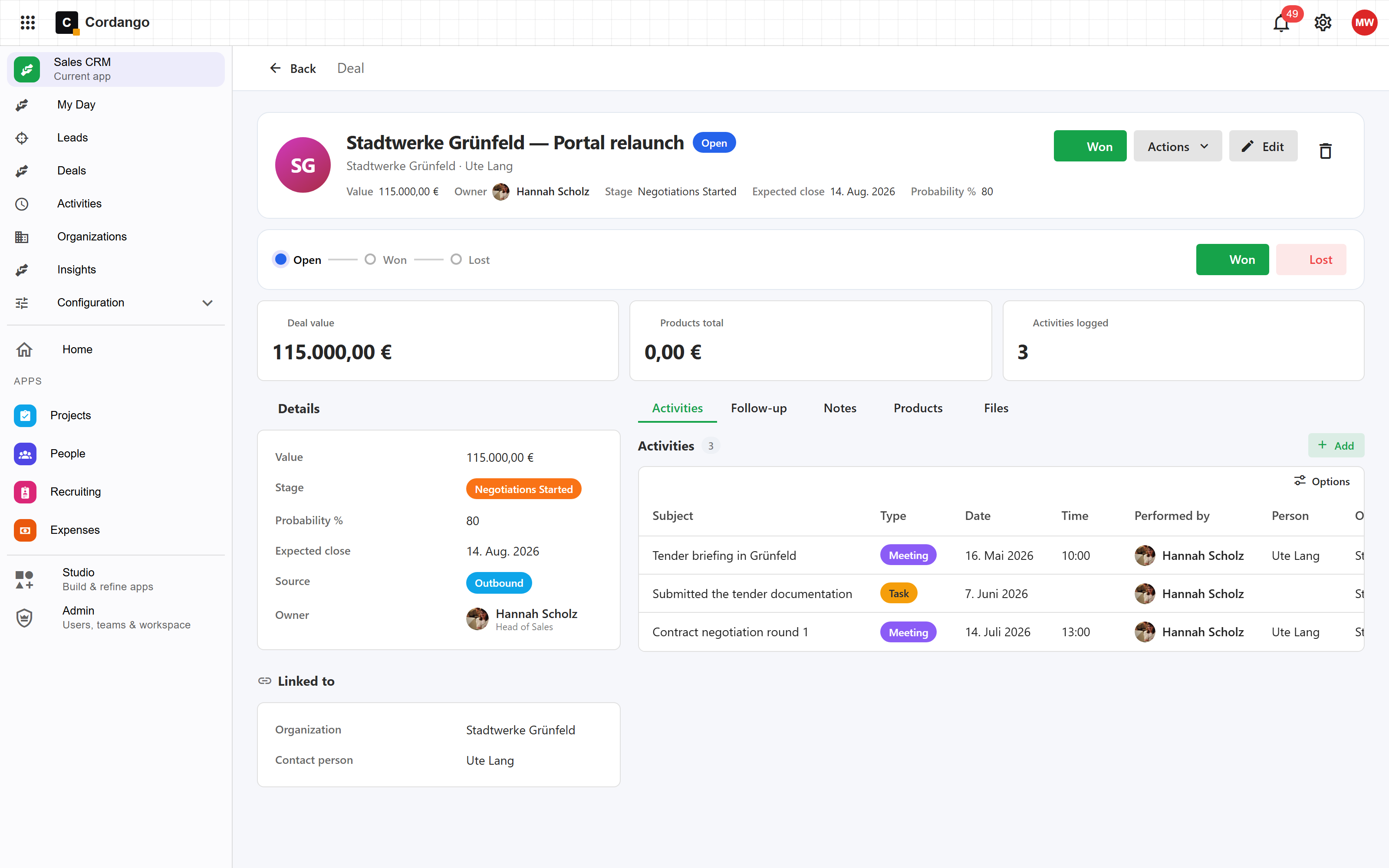Click the back arrow icon

pyautogui.click(x=276, y=68)
